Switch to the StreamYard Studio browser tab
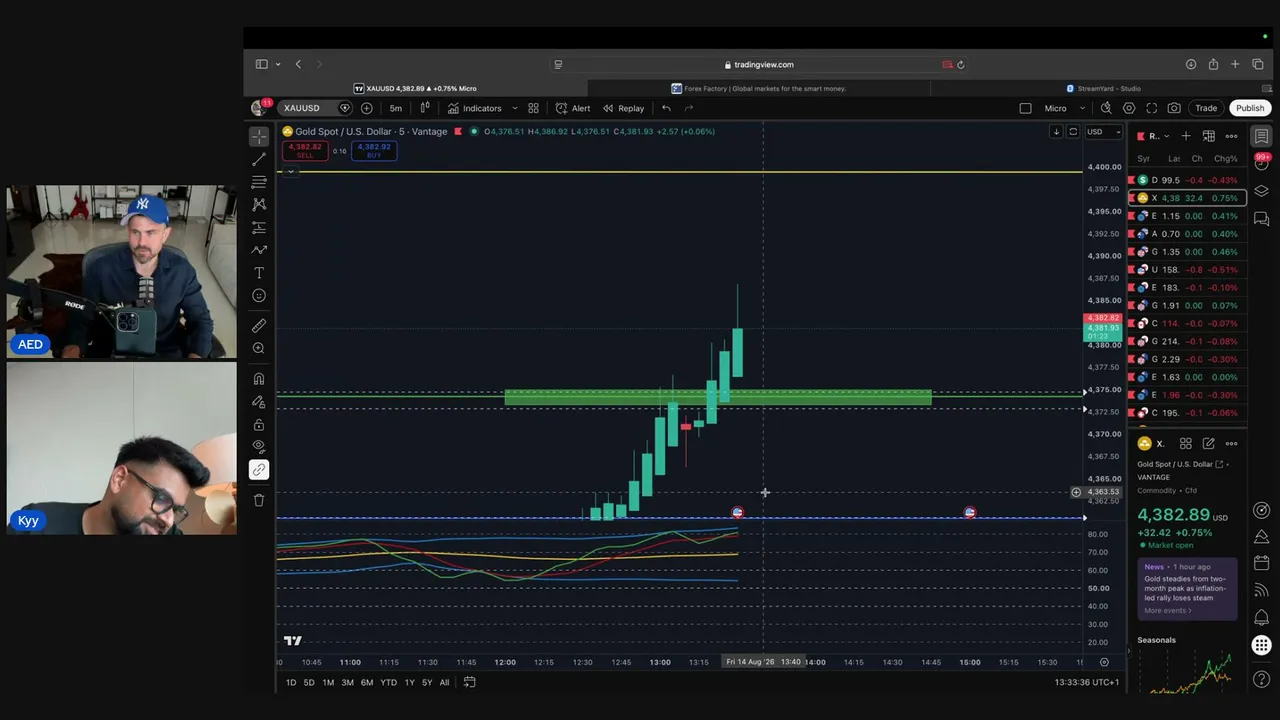 click(1103, 88)
